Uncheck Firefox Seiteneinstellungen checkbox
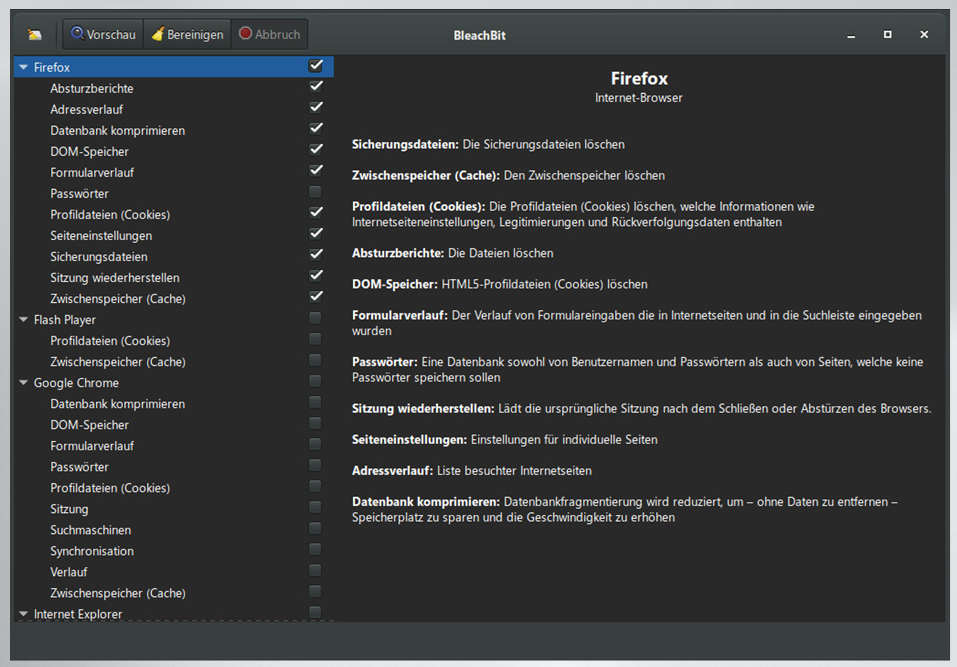Screen dimensions: 957x667 pos(316,234)
